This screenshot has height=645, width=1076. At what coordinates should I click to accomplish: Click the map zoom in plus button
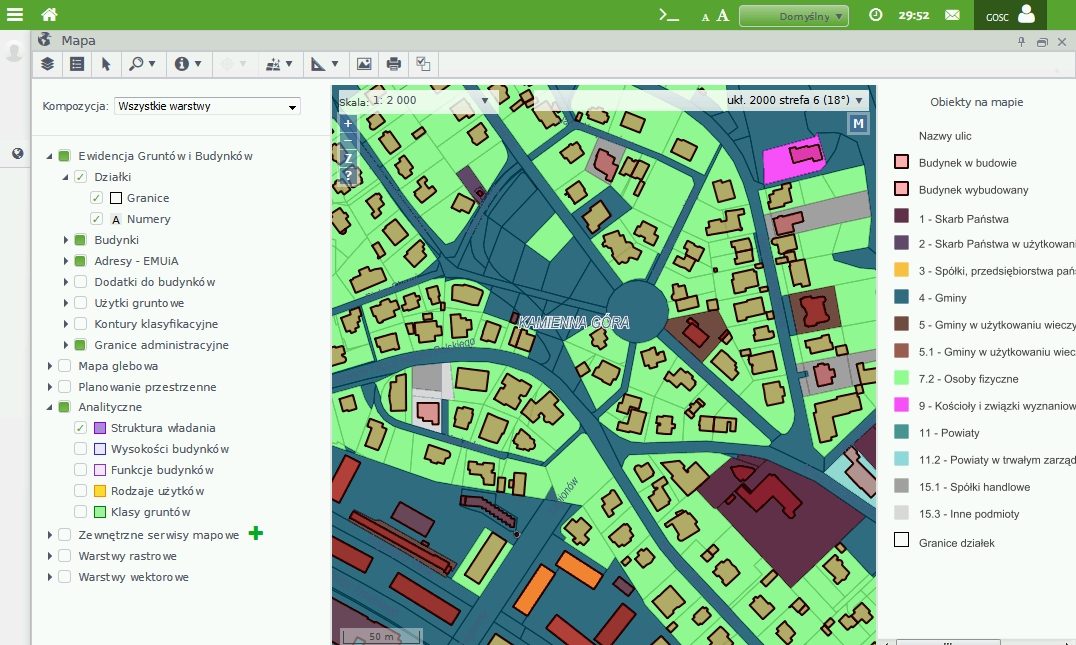348,124
